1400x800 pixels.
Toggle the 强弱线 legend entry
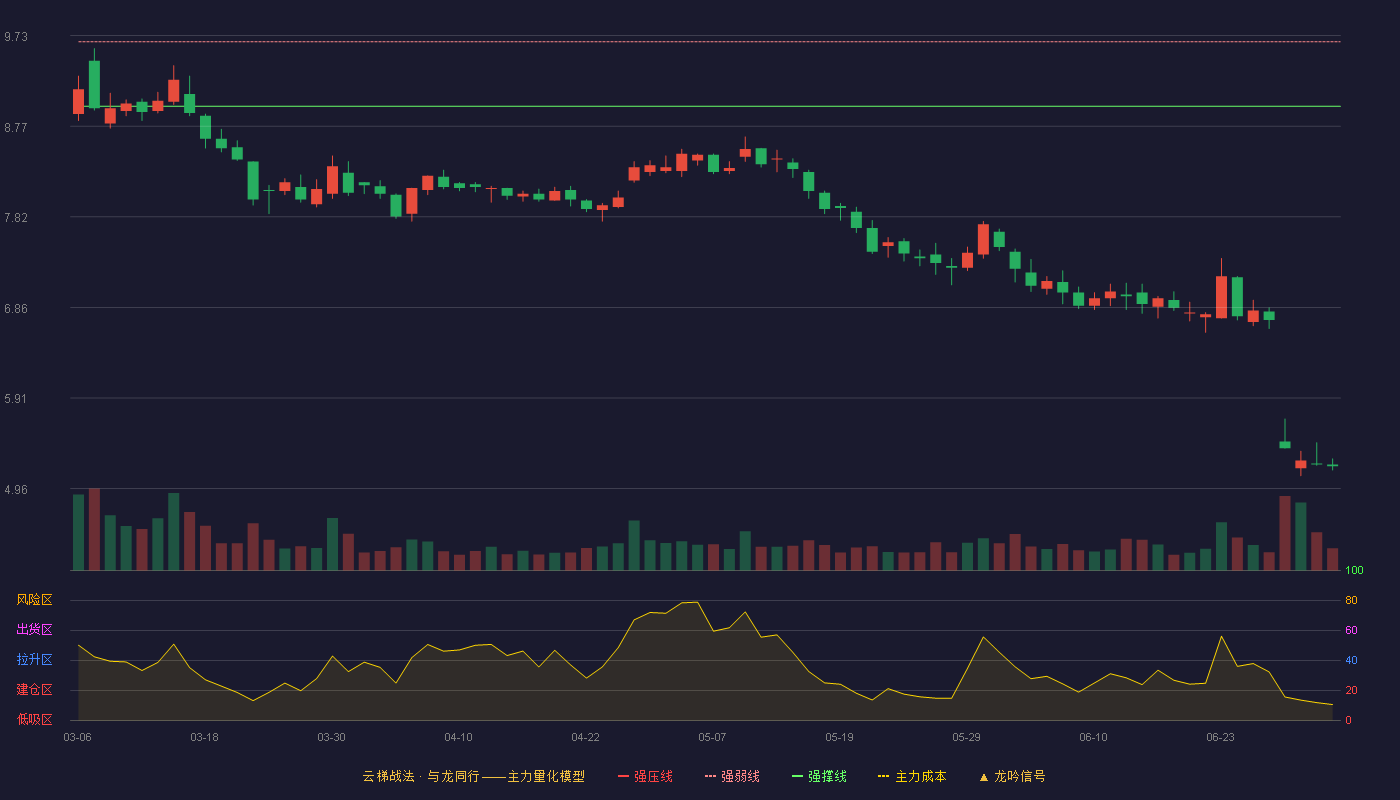point(732,776)
